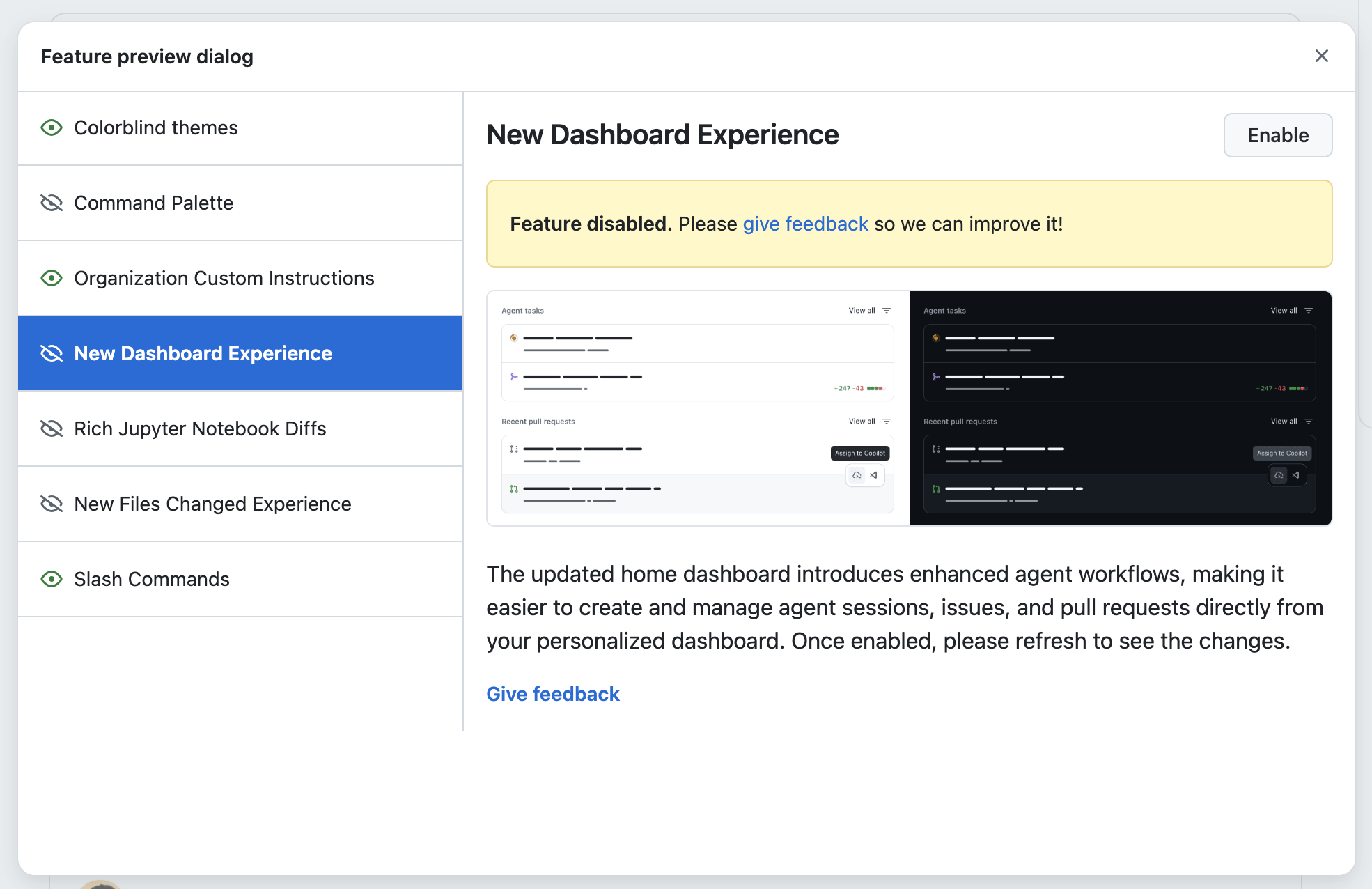Click the dark theme dashboard preview image

click(x=1121, y=408)
